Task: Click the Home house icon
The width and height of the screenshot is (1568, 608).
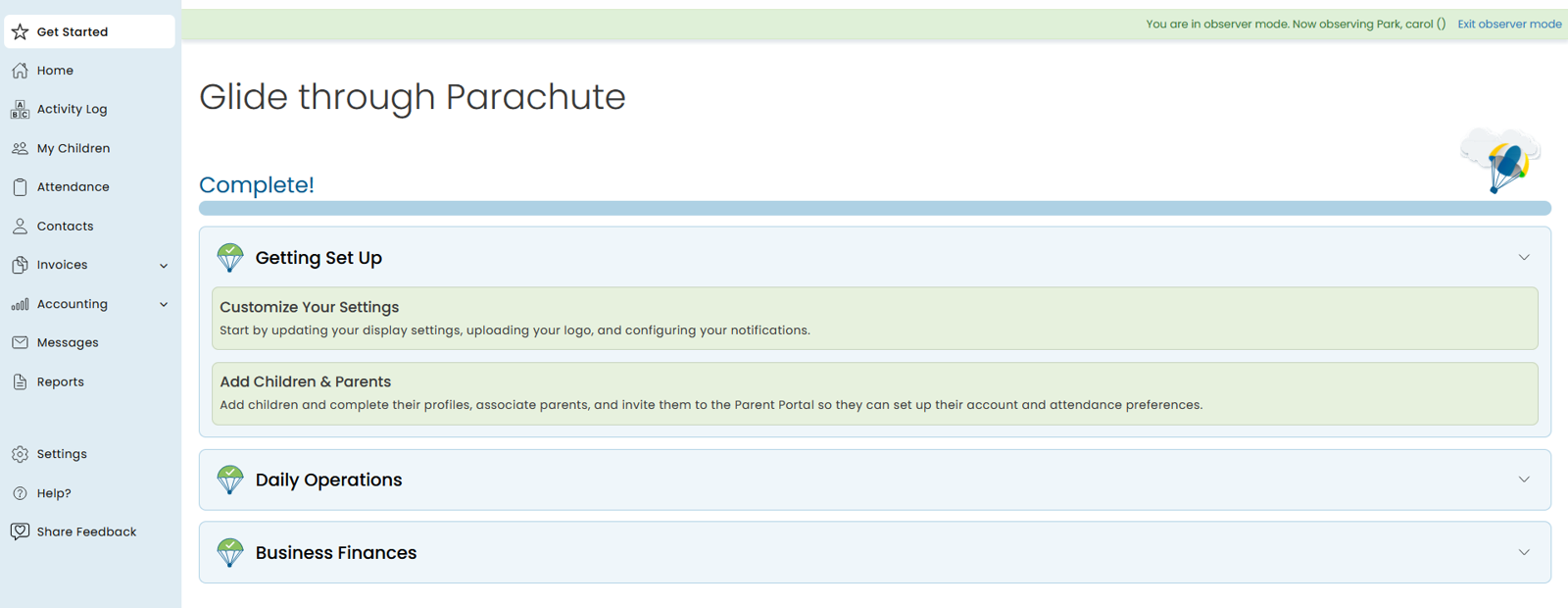Action: coord(20,71)
